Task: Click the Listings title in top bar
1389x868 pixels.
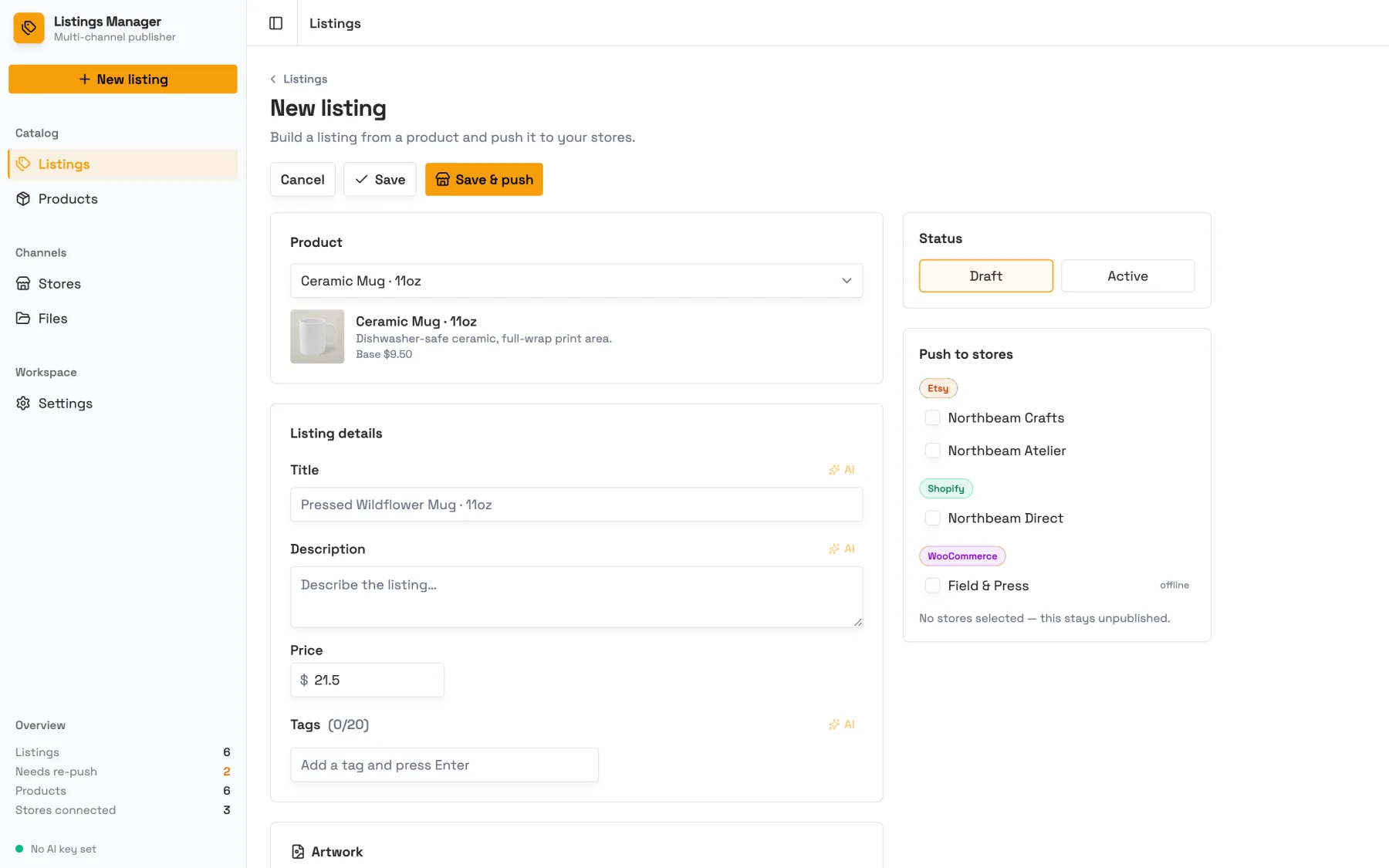Action: (x=335, y=23)
